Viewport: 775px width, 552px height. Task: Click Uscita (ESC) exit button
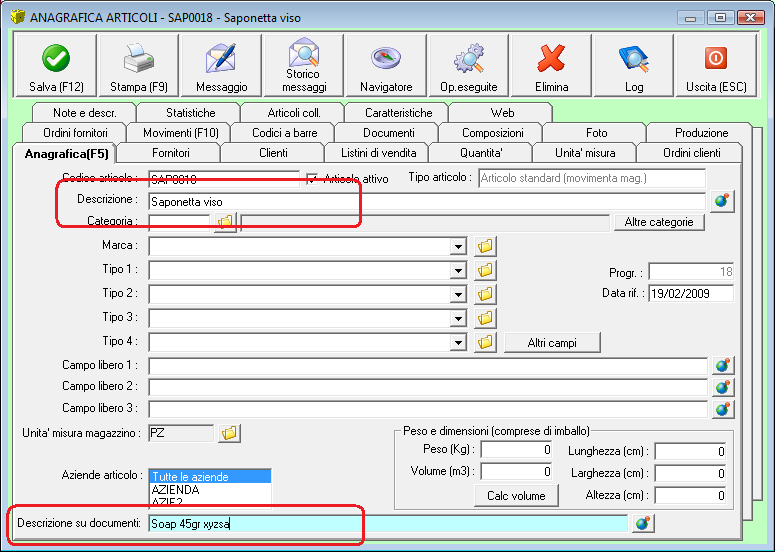coord(716,65)
